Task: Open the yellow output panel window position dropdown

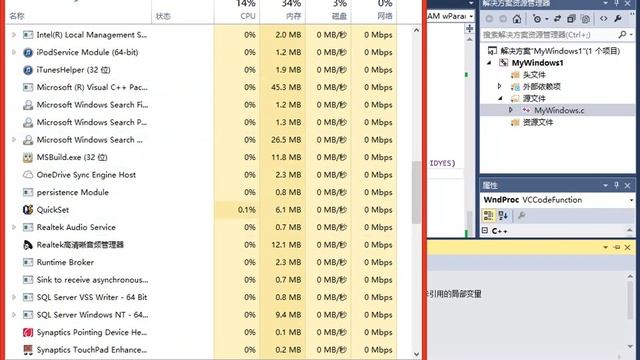Action: pyautogui.click(x=605, y=247)
